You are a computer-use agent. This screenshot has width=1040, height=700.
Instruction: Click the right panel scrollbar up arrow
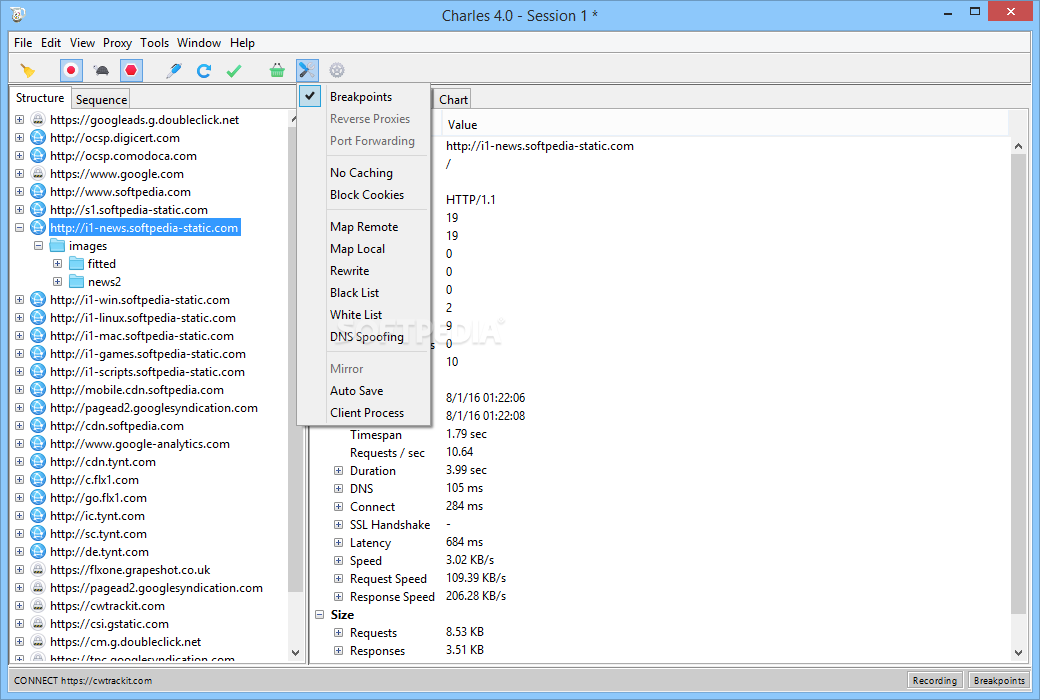coord(1018,146)
